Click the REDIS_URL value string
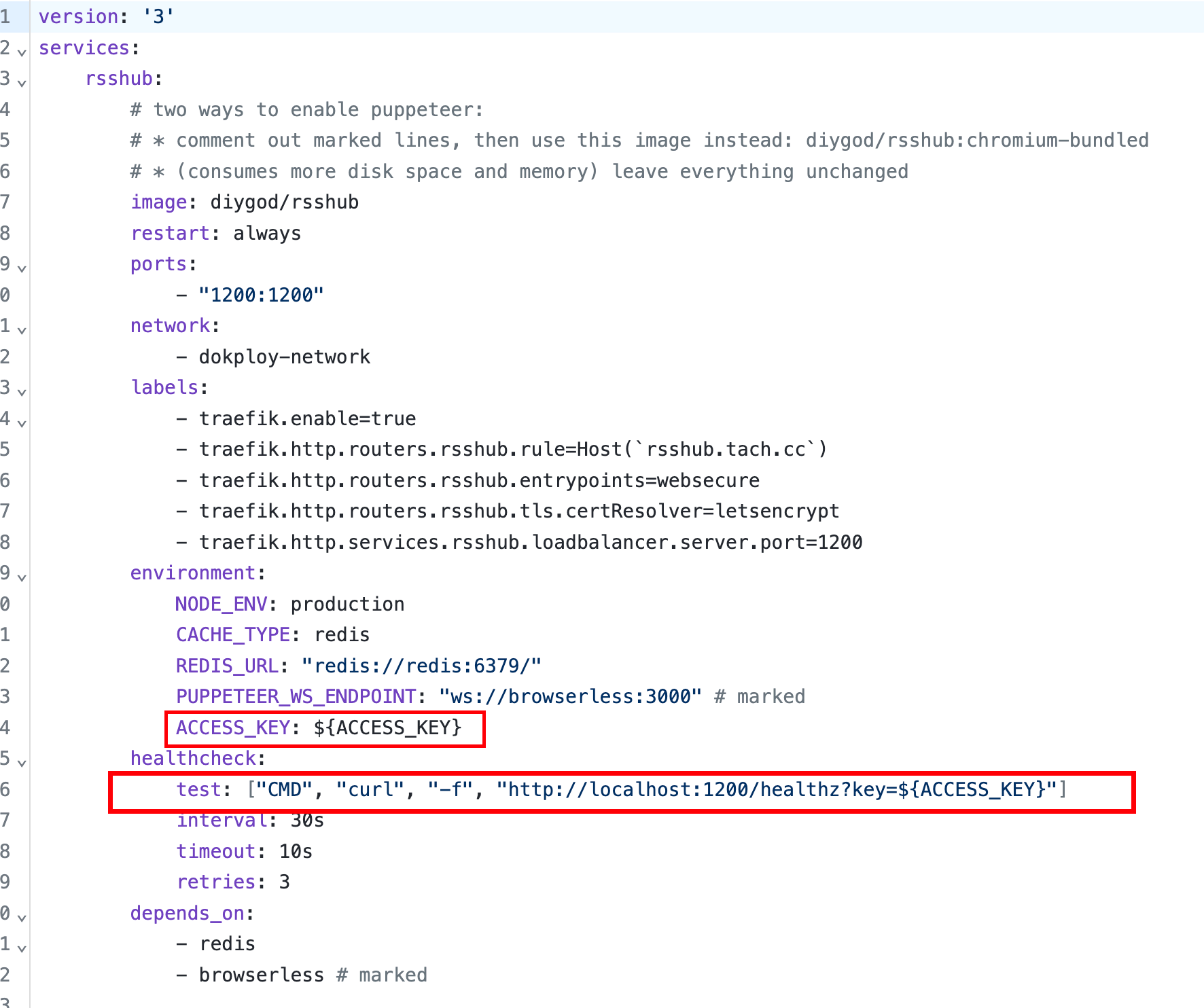This screenshot has width=1204, height=1008. click(x=421, y=666)
